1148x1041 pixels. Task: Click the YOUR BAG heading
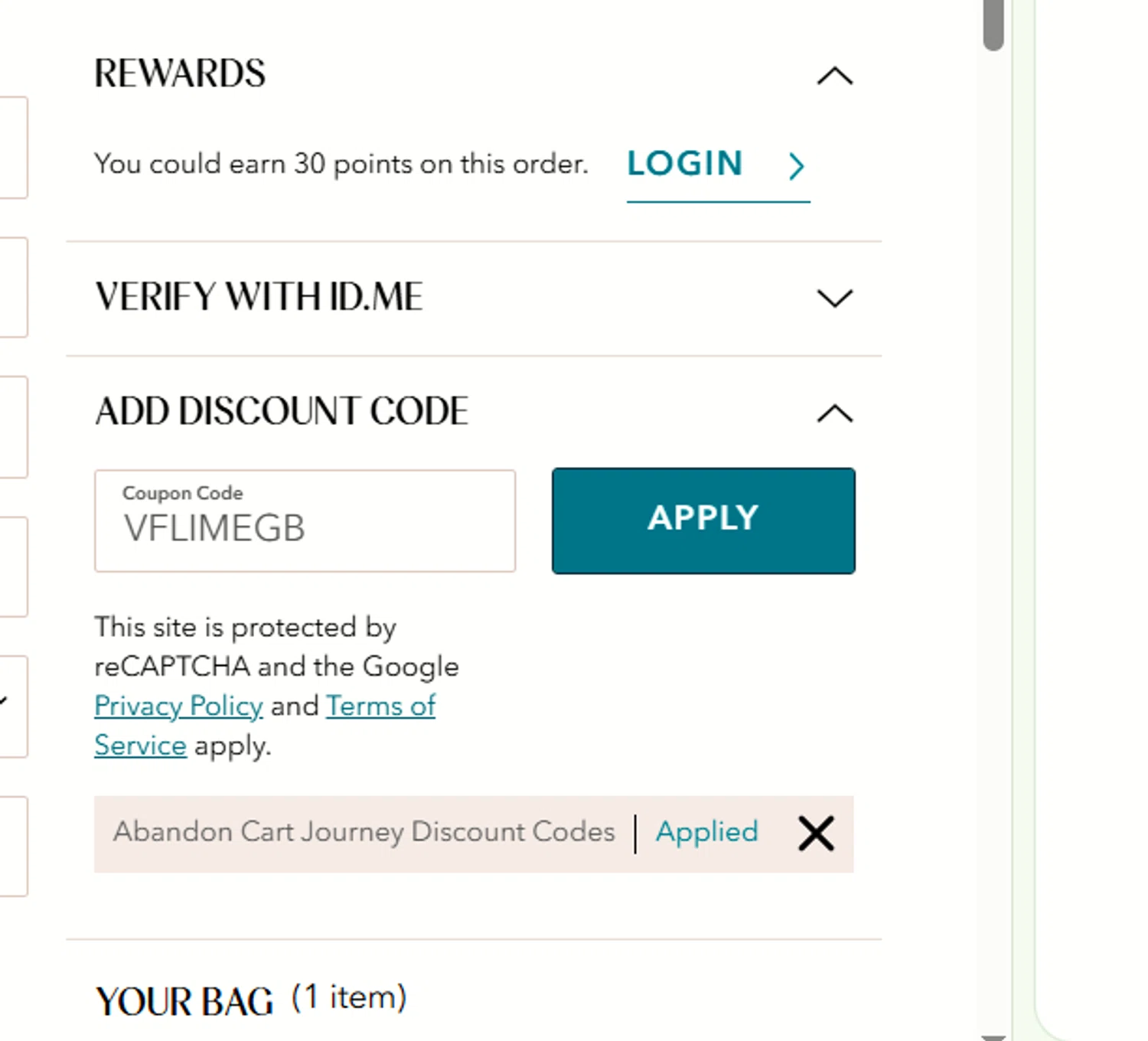[184, 1001]
